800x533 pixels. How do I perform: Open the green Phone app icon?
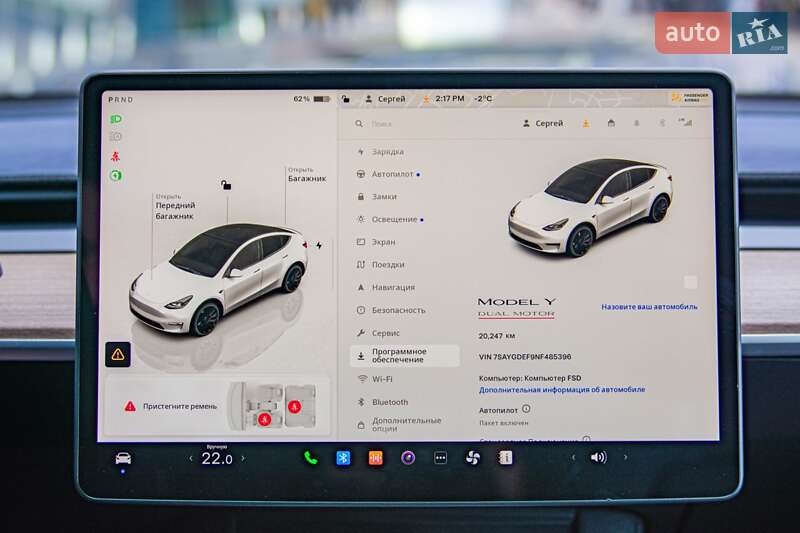(311, 458)
